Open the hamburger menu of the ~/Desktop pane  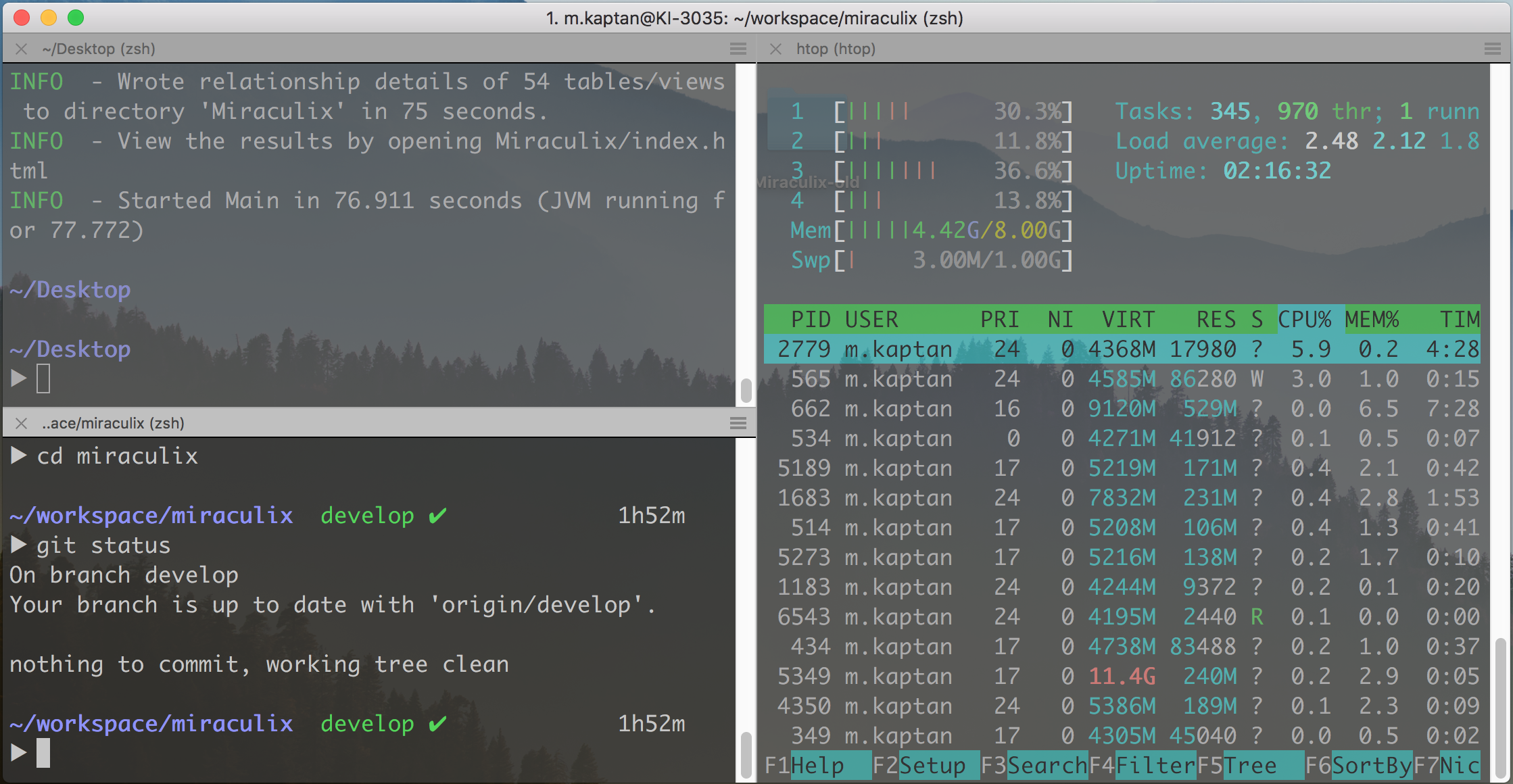[738, 49]
